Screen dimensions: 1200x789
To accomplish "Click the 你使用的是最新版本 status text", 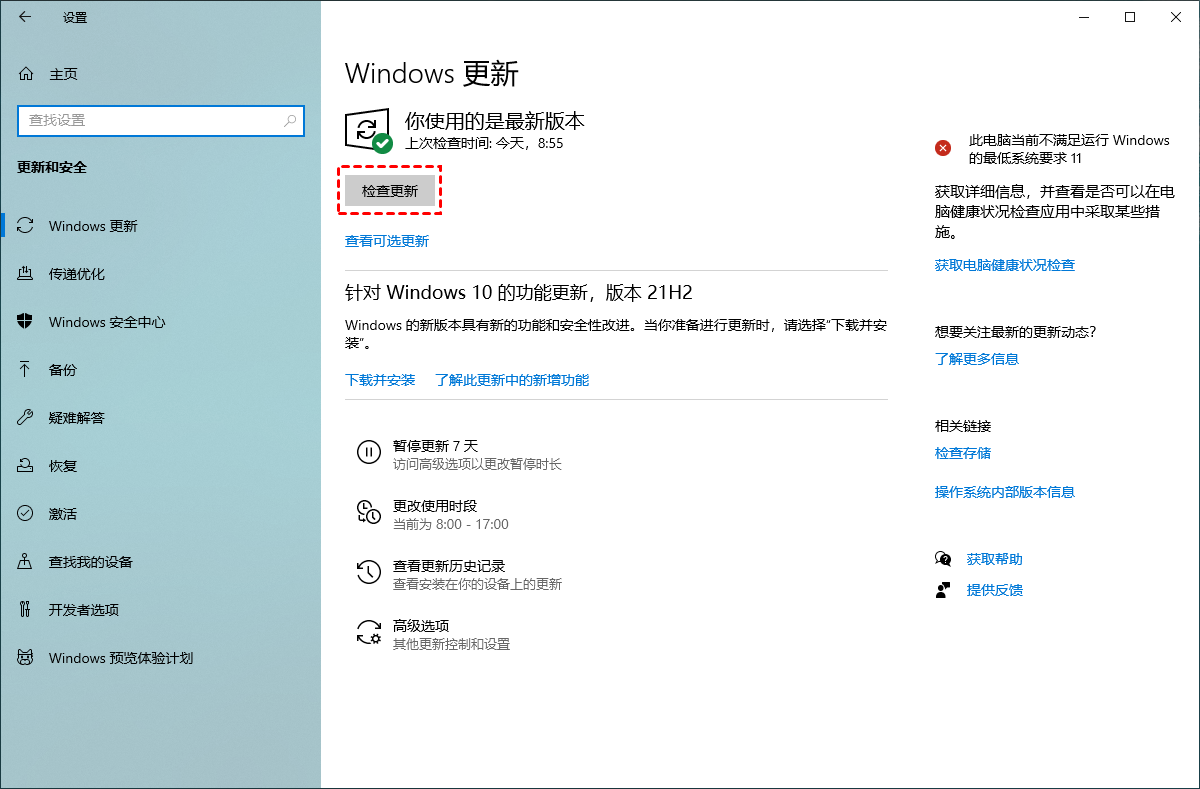I will coord(495,121).
